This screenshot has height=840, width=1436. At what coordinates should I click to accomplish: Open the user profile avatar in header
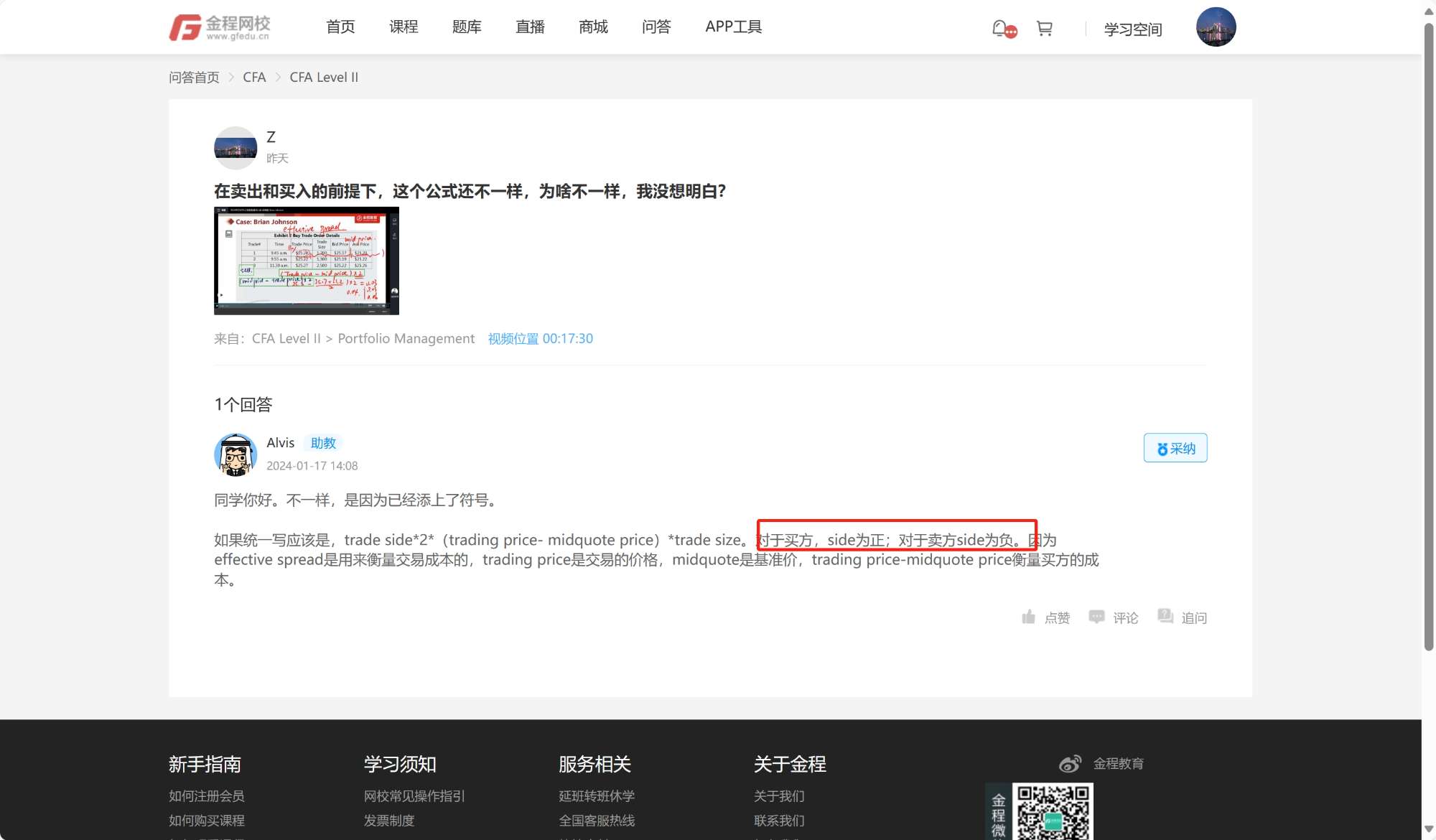coord(1216,27)
